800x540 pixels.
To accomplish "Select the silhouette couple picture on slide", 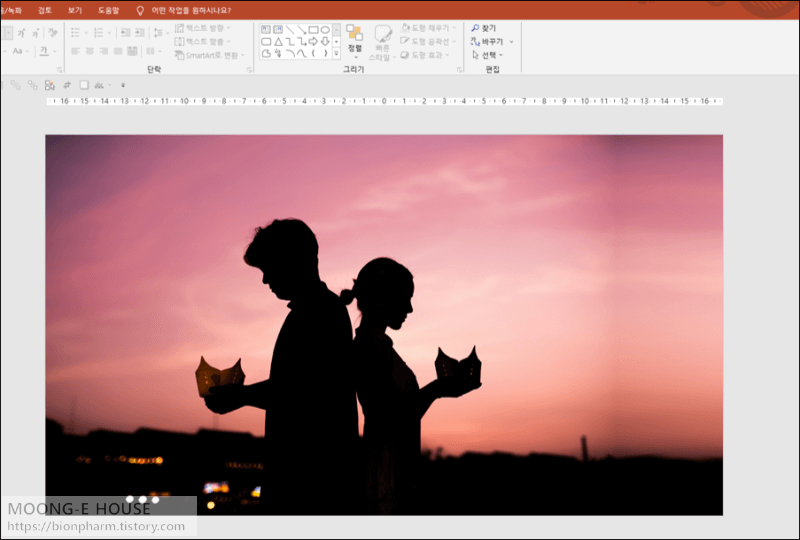I will point(384,325).
